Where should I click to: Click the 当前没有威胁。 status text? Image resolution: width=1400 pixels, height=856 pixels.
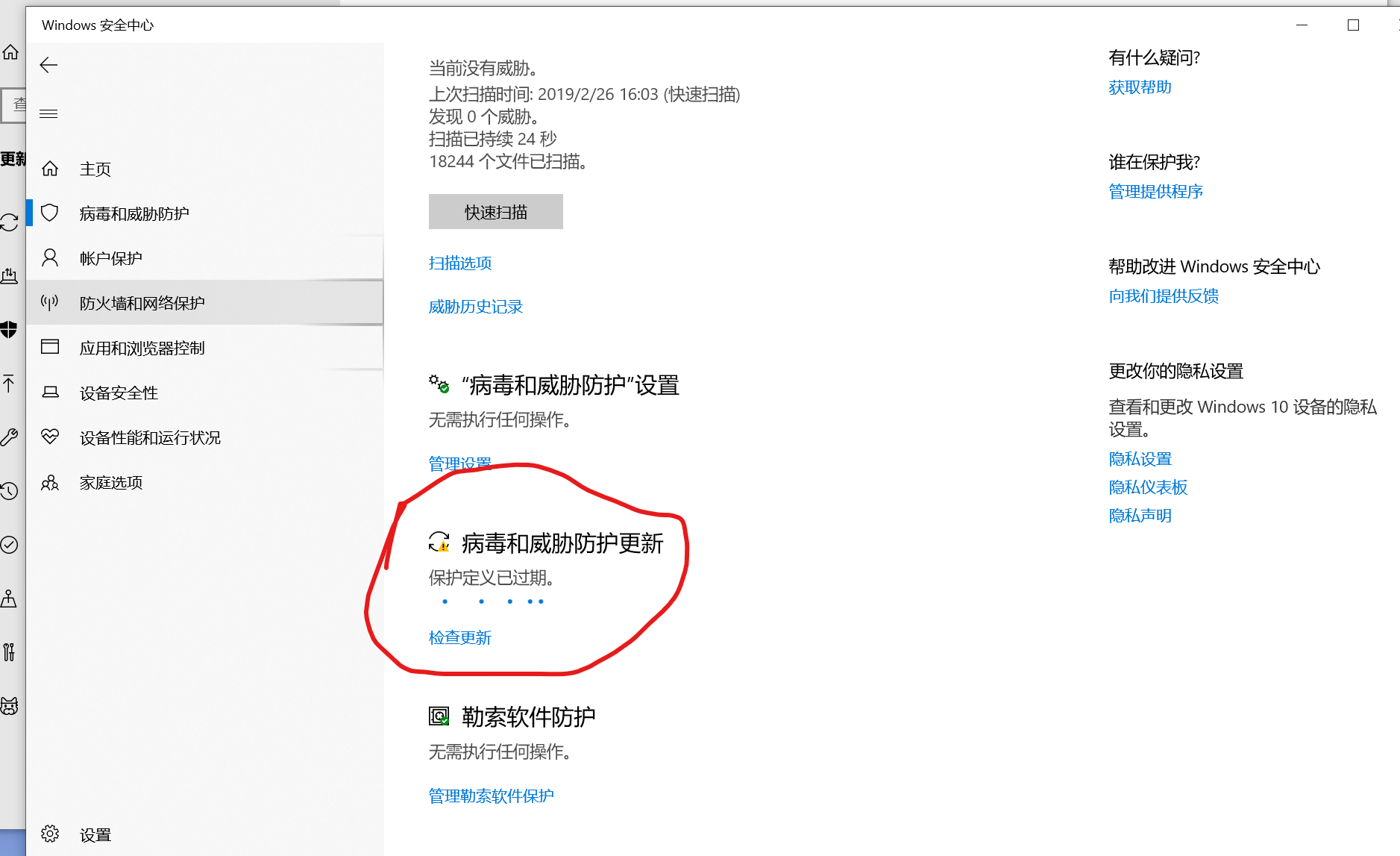coord(483,68)
